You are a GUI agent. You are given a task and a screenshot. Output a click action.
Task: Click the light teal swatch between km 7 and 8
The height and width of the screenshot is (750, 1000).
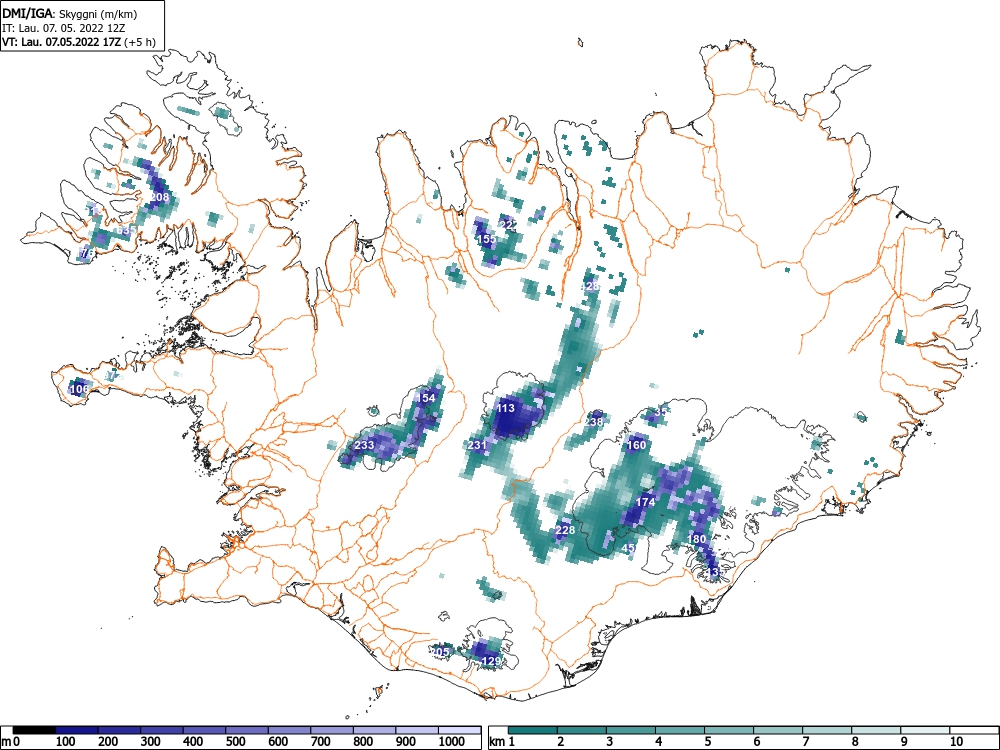827,730
